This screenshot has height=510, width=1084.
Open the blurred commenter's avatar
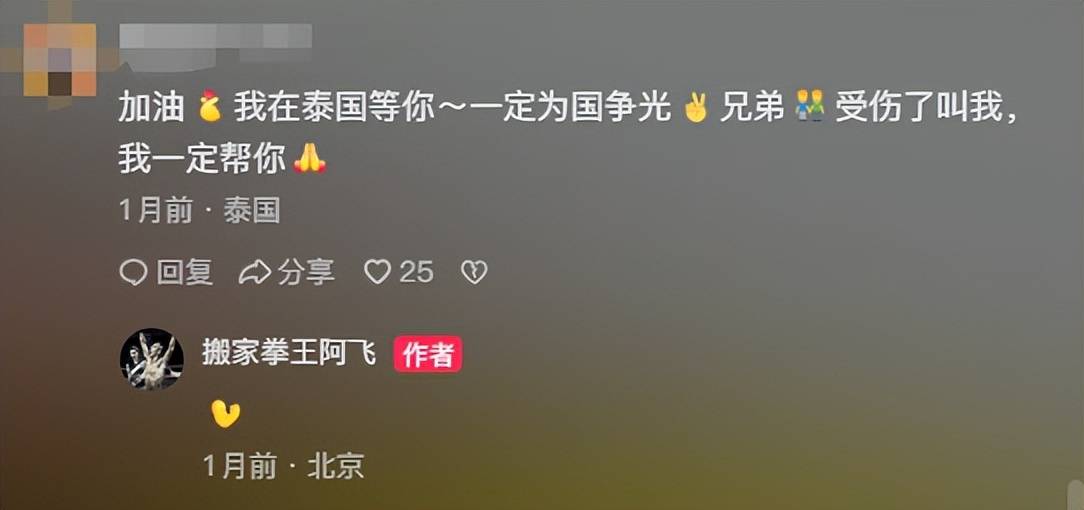click(59, 59)
